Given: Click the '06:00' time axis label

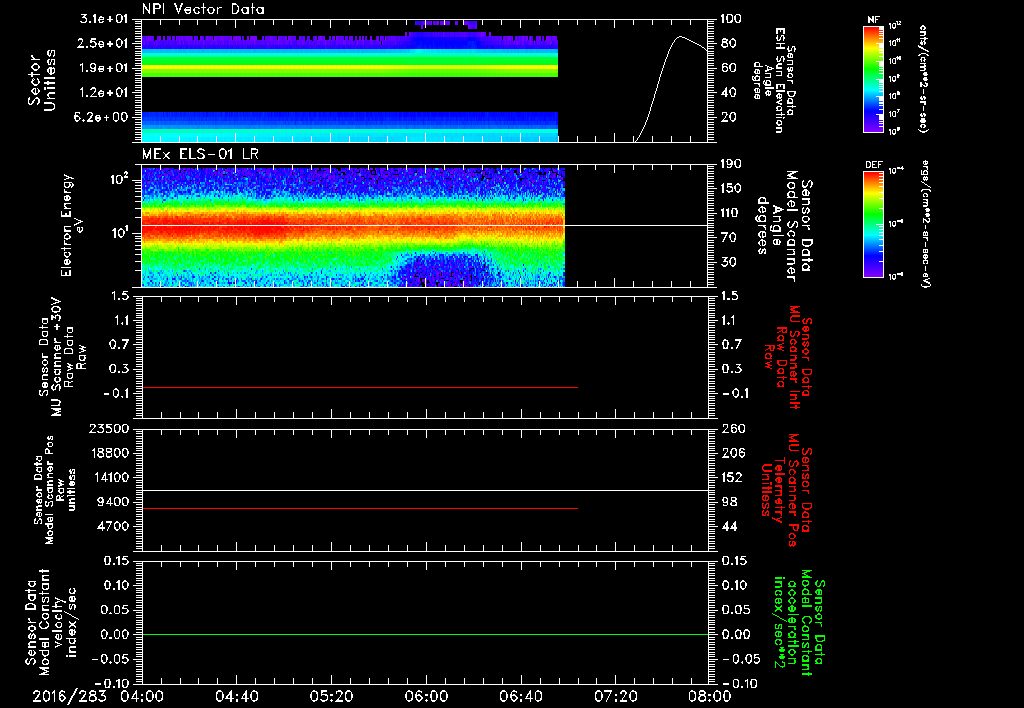Looking at the screenshot, I should pos(426,696).
